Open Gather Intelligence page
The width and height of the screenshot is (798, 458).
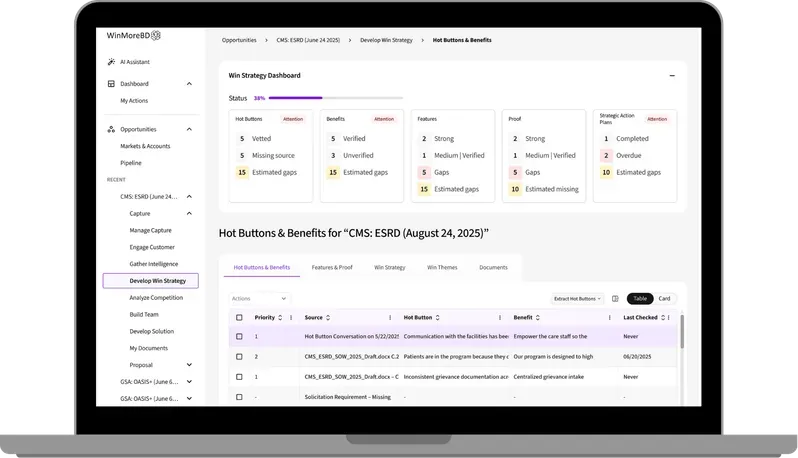154,264
